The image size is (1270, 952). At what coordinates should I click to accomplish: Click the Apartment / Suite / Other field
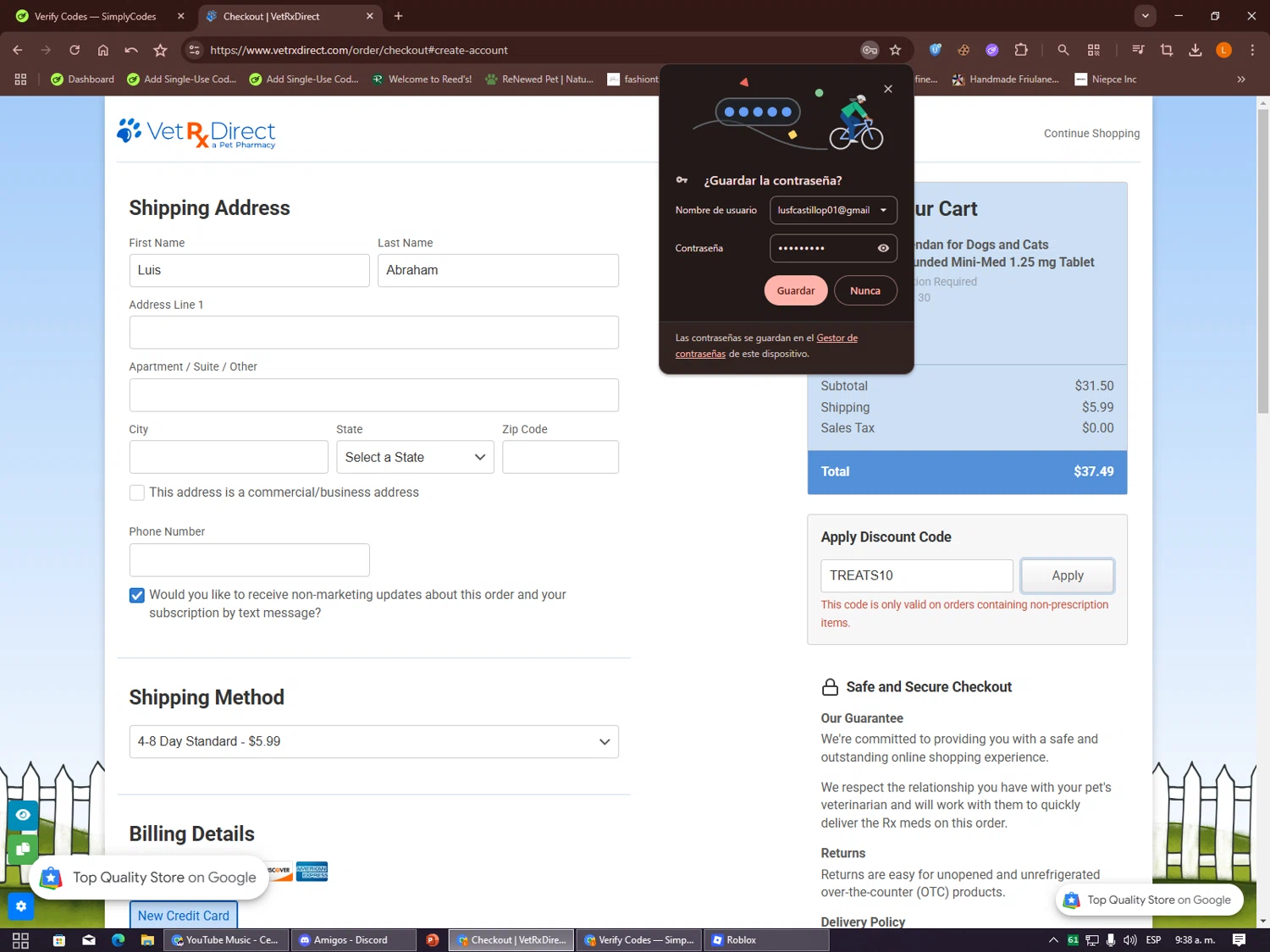click(x=373, y=395)
